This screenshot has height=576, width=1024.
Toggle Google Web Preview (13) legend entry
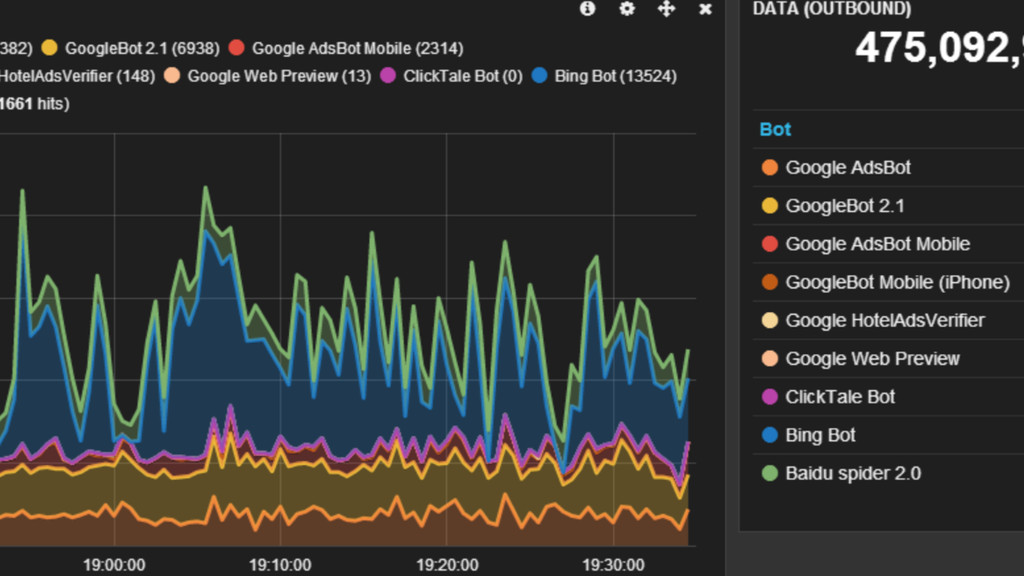click(x=268, y=76)
